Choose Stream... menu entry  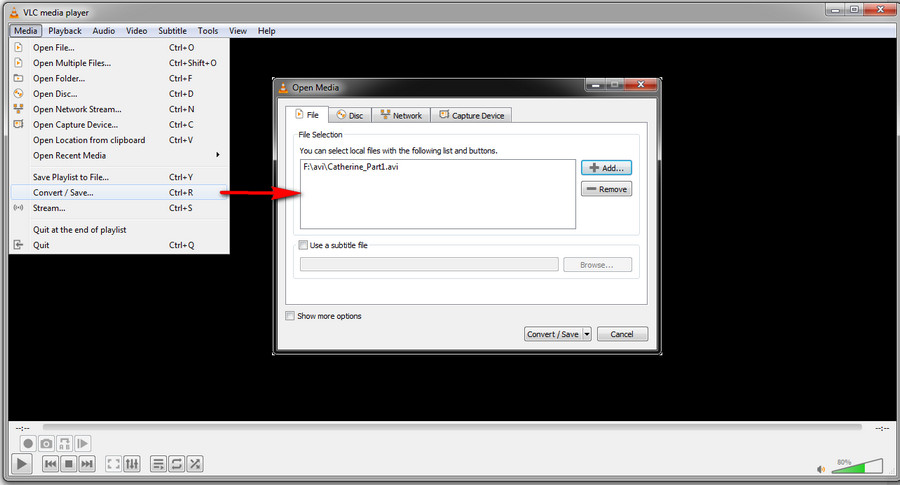(x=119, y=208)
